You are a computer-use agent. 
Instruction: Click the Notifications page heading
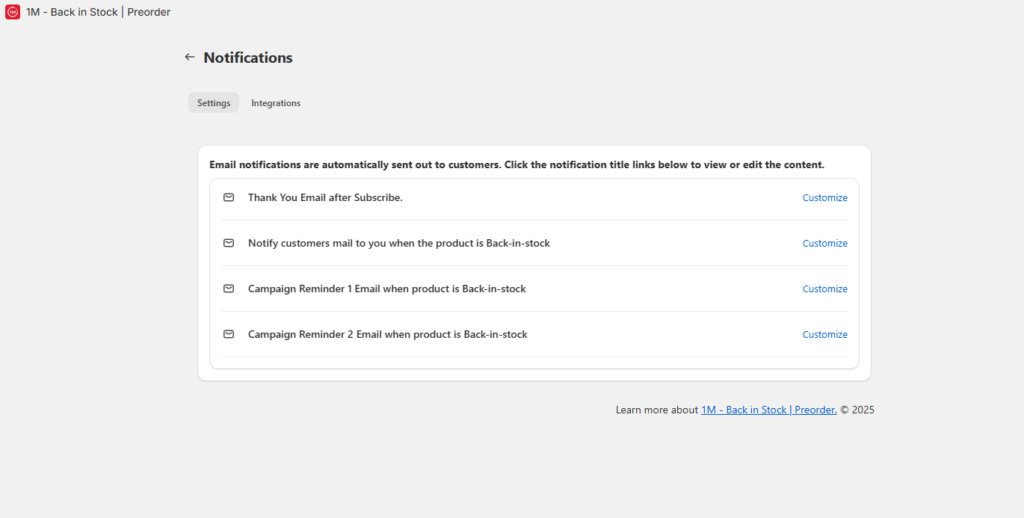[x=248, y=57]
